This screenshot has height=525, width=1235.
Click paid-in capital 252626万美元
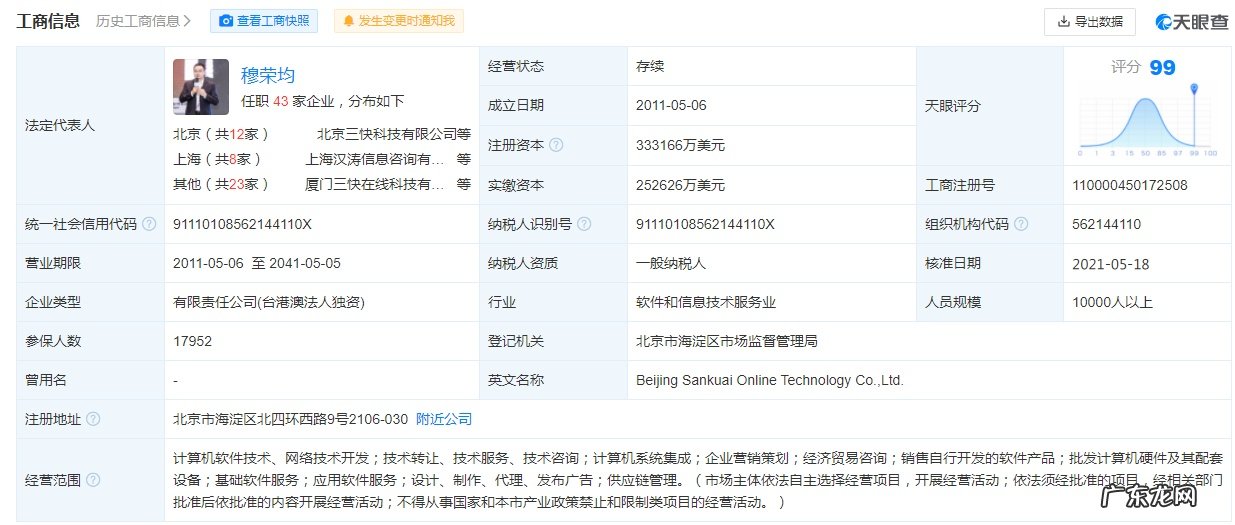point(680,185)
